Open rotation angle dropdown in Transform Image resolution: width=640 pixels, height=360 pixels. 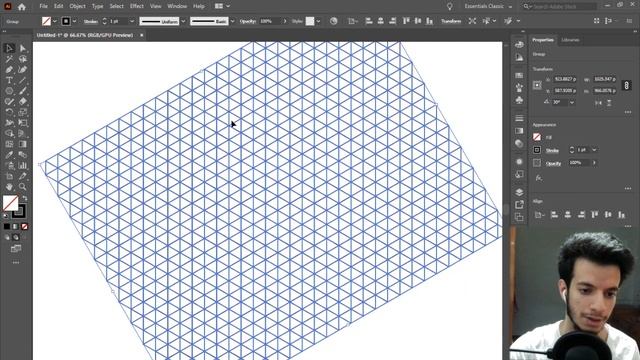pos(572,102)
